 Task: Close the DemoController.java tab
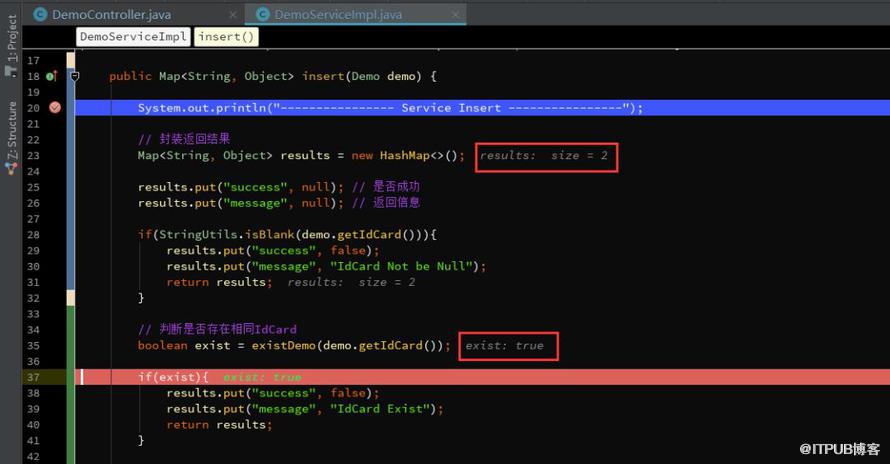click(x=233, y=15)
